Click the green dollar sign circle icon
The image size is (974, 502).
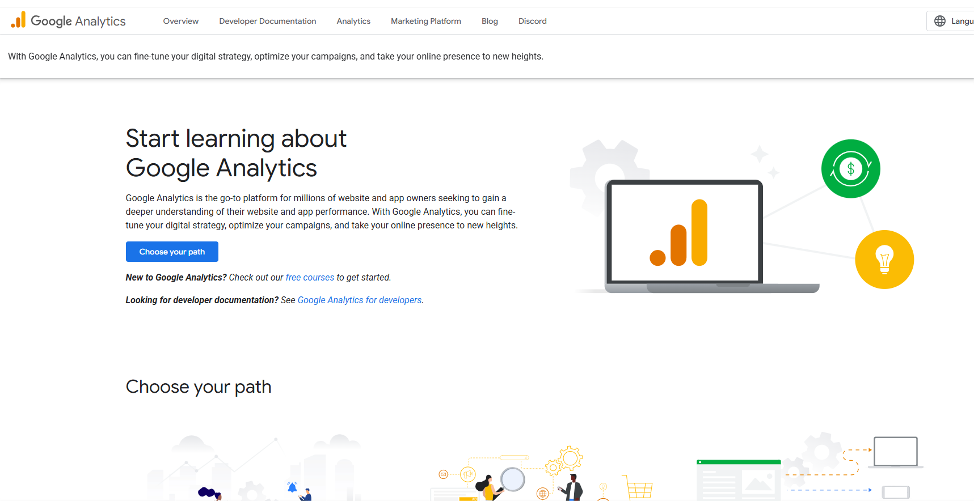[850, 168]
